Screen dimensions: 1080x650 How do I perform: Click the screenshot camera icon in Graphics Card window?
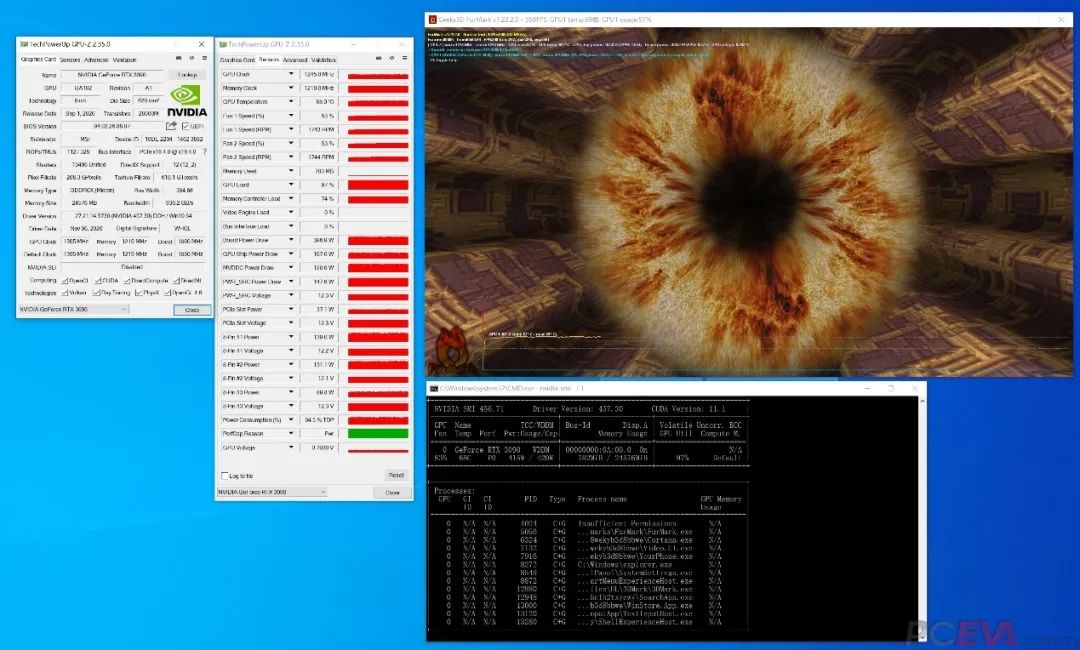pos(178,59)
